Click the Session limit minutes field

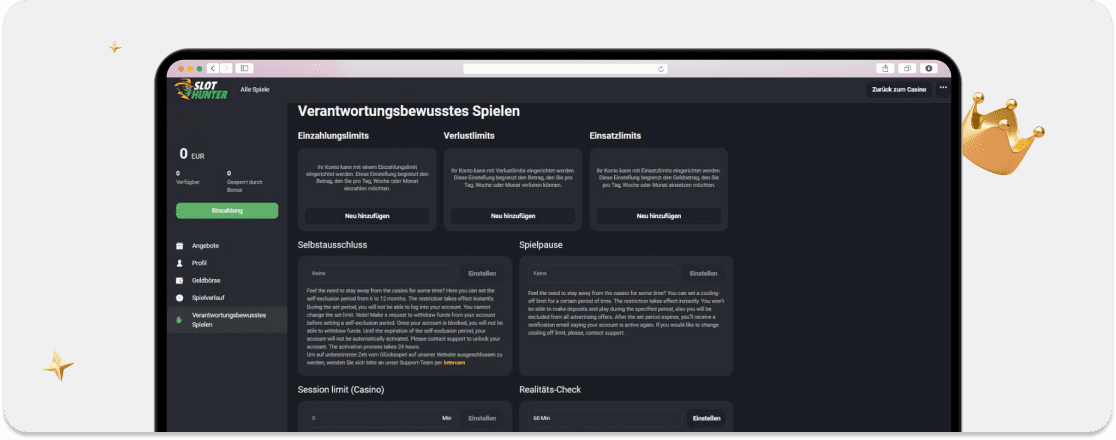(x=381, y=419)
